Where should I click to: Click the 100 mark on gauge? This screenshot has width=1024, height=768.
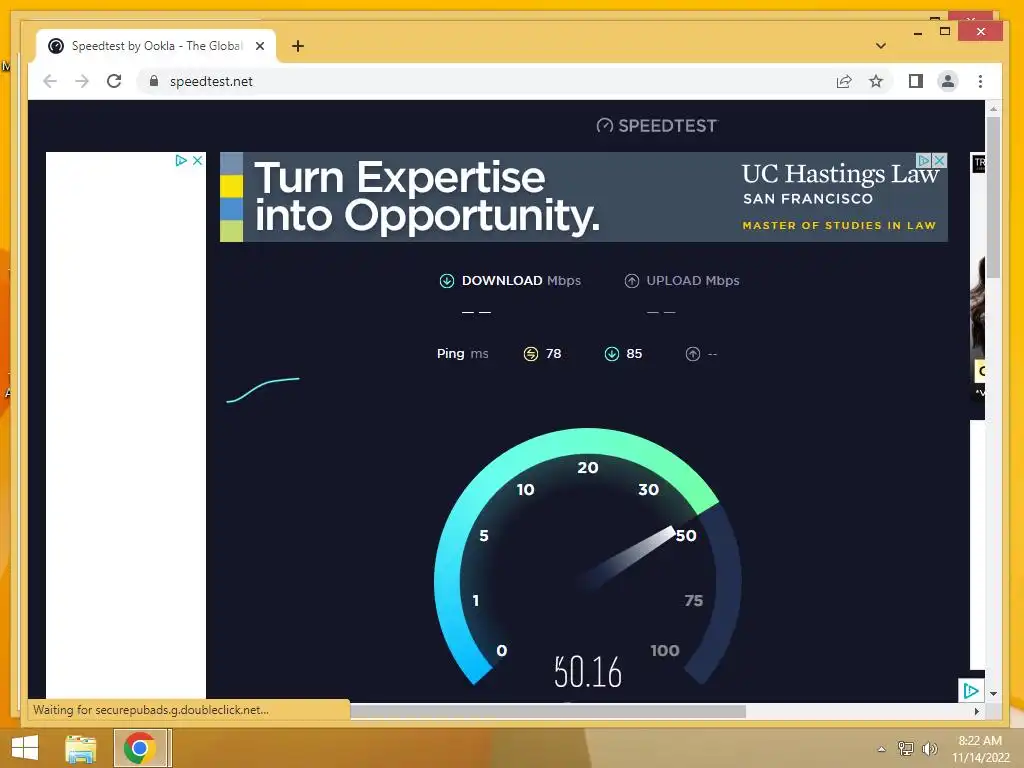(x=665, y=650)
